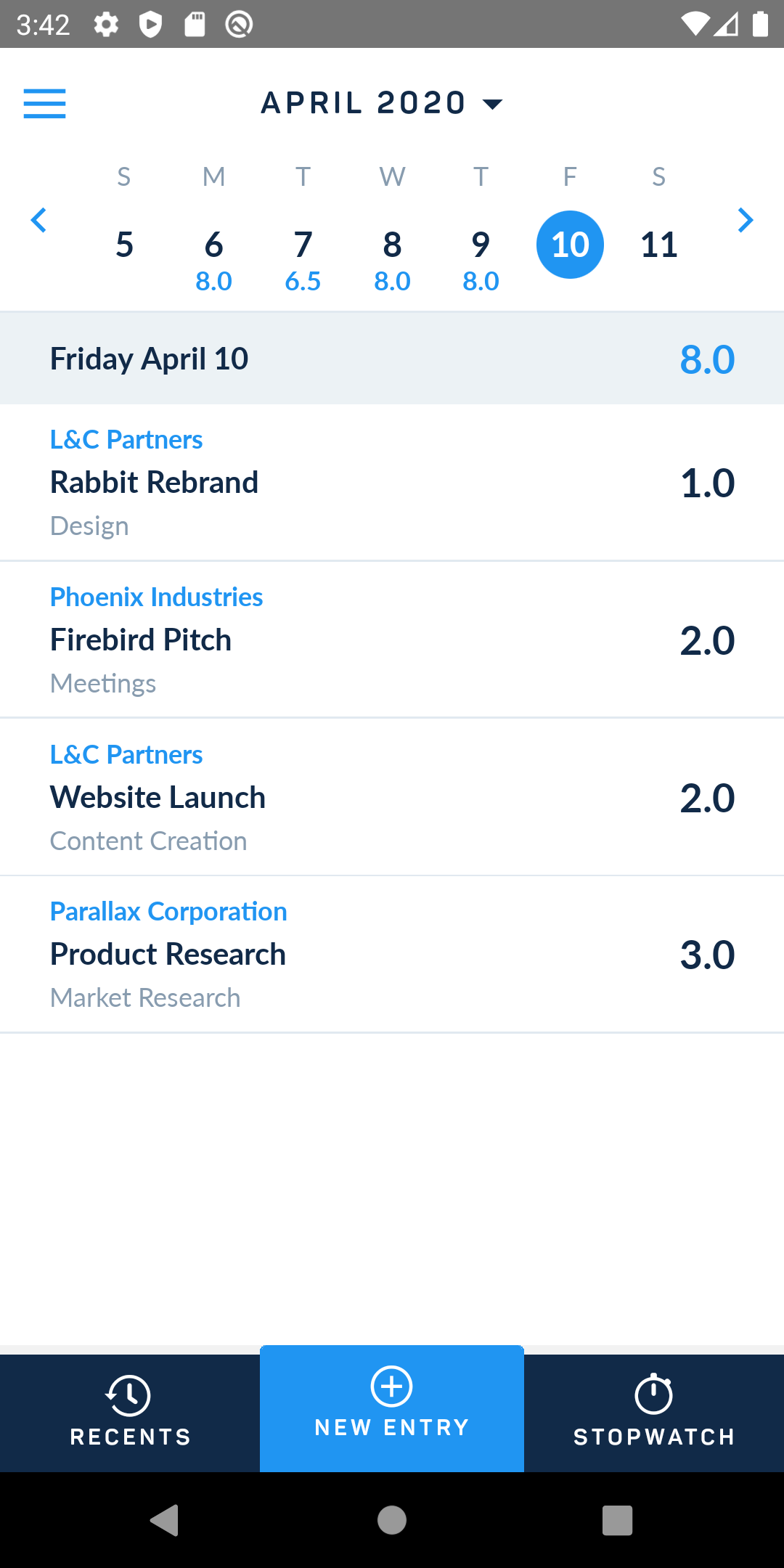The height and width of the screenshot is (1568, 784).
Task: Select Saturday 11 in week calendar
Action: coord(659,245)
